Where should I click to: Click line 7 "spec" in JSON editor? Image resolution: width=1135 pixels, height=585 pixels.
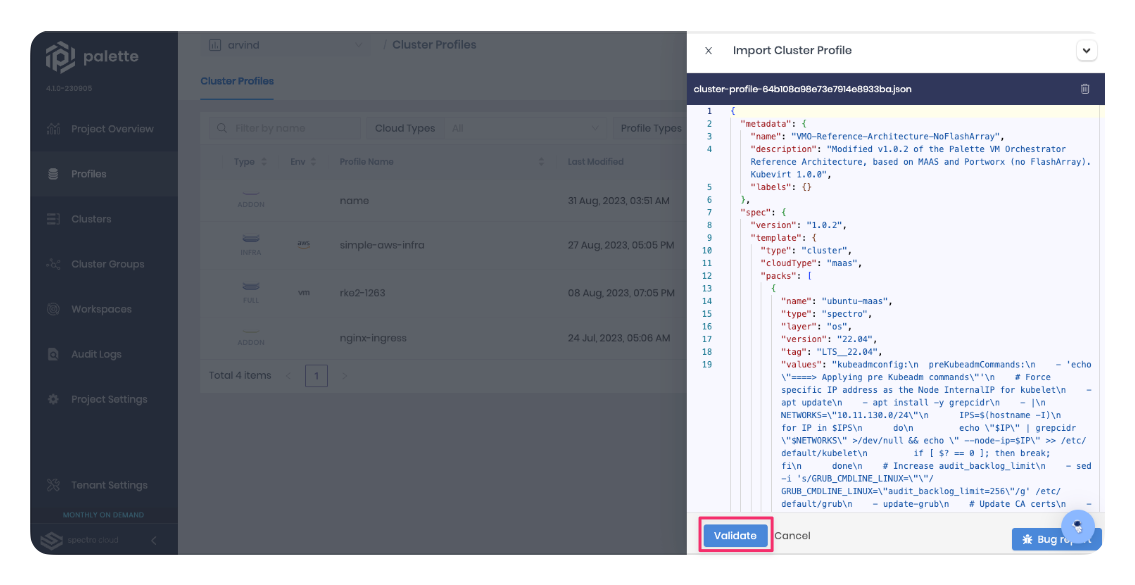coord(763,213)
